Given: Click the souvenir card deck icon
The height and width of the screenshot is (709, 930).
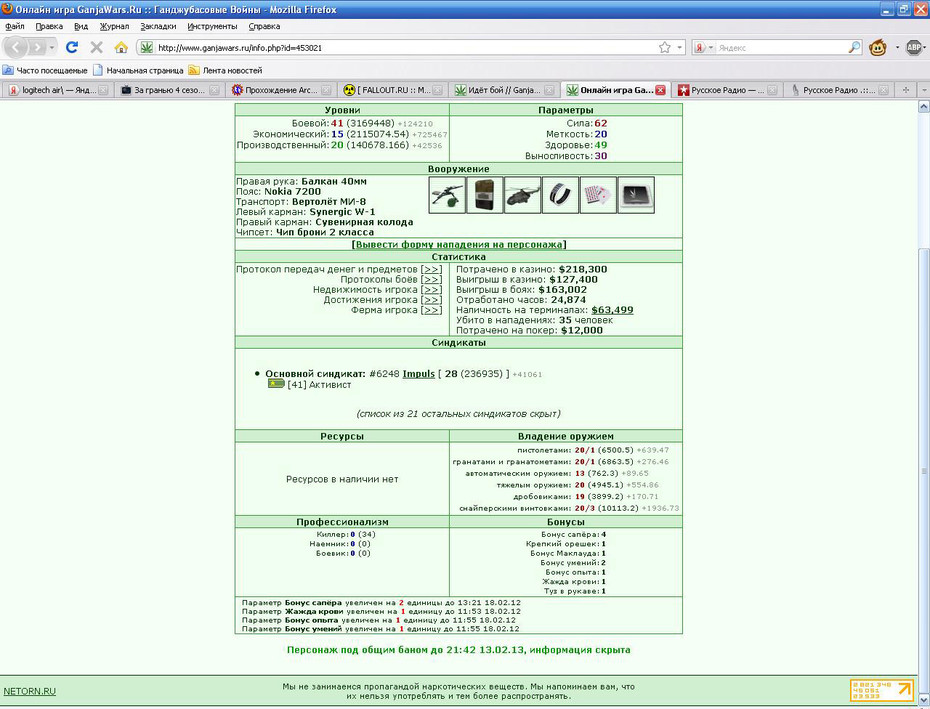Looking at the screenshot, I should (598, 195).
